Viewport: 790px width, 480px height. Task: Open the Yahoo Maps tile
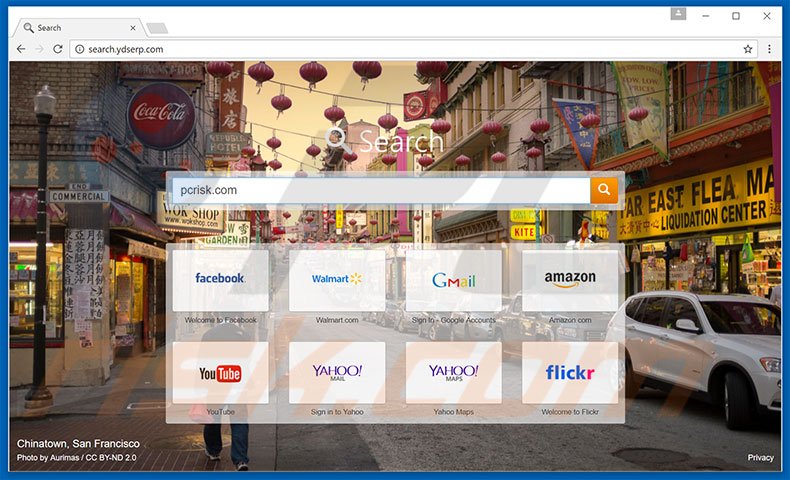tap(453, 373)
